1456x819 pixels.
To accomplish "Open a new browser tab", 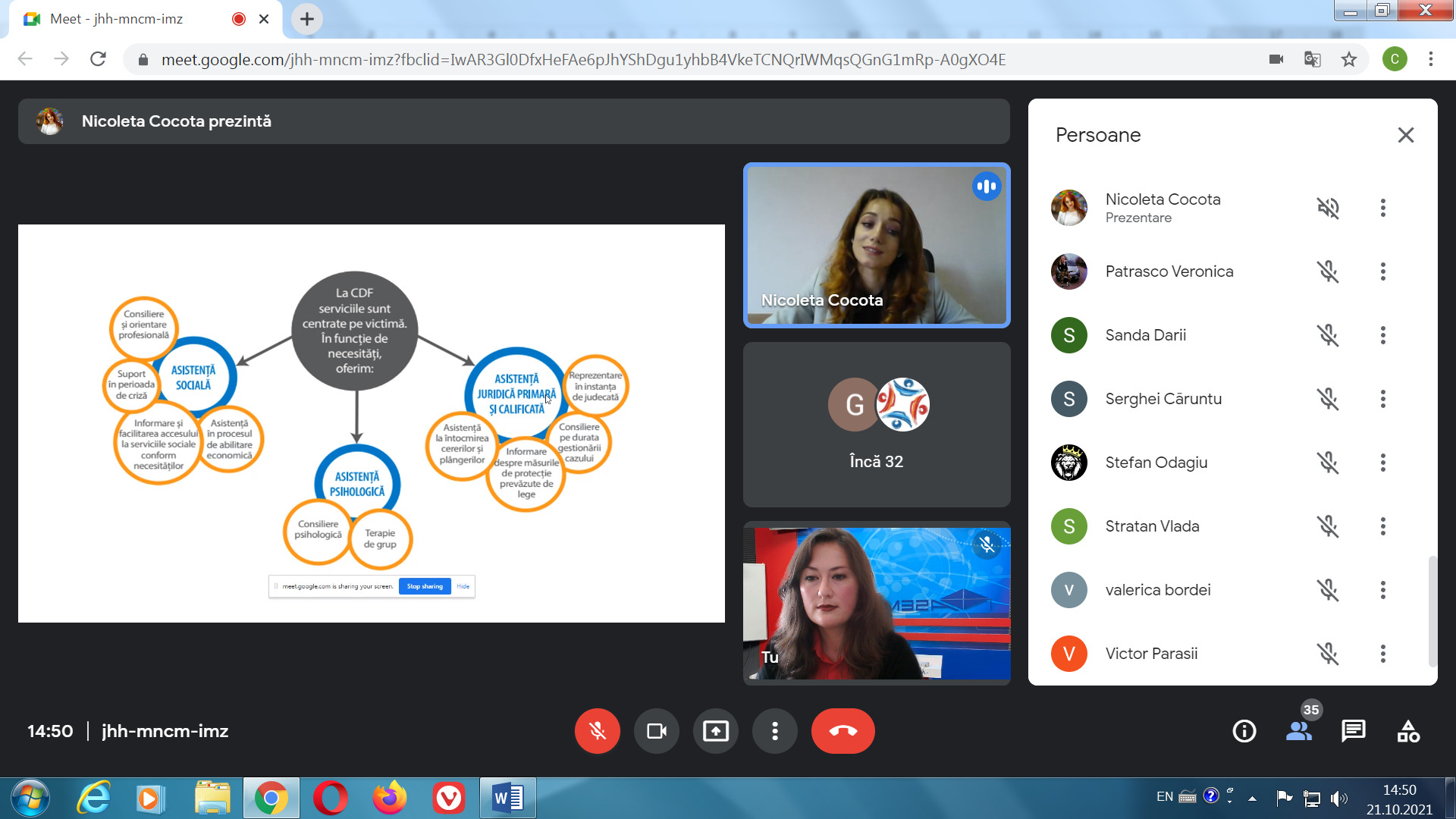I will [307, 19].
